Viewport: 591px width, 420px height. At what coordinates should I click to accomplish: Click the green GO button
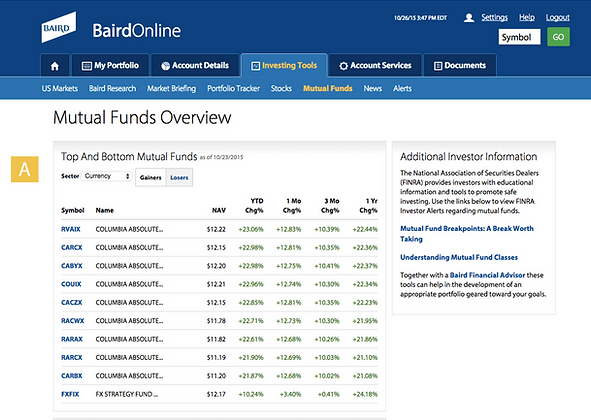click(558, 37)
